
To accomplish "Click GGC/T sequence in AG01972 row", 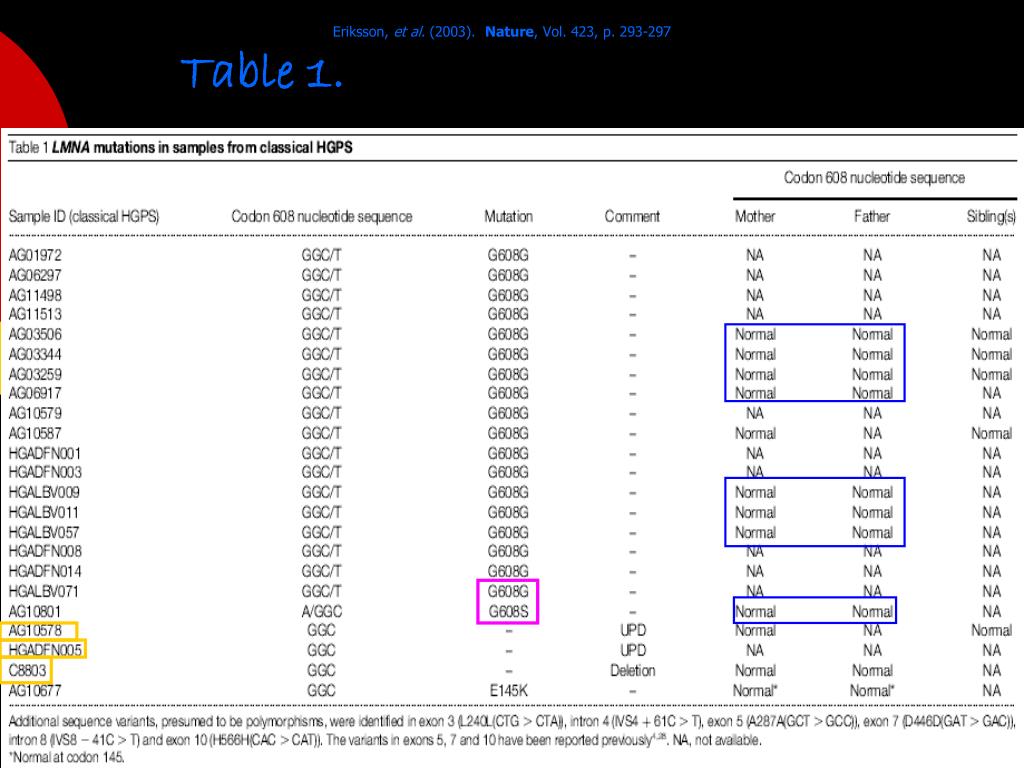I will click(321, 255).
